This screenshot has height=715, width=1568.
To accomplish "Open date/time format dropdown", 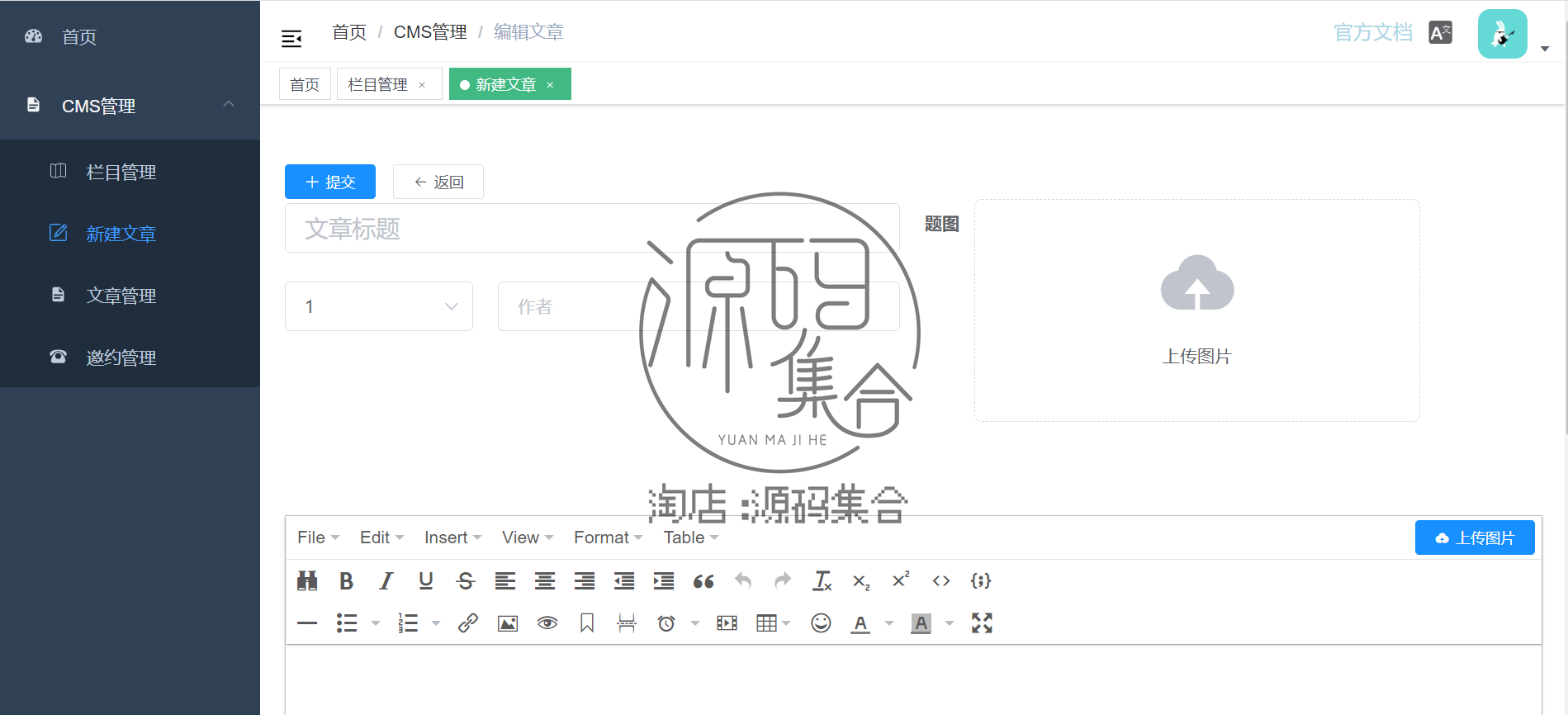I will pyautogui.click(x=695, y=623).
